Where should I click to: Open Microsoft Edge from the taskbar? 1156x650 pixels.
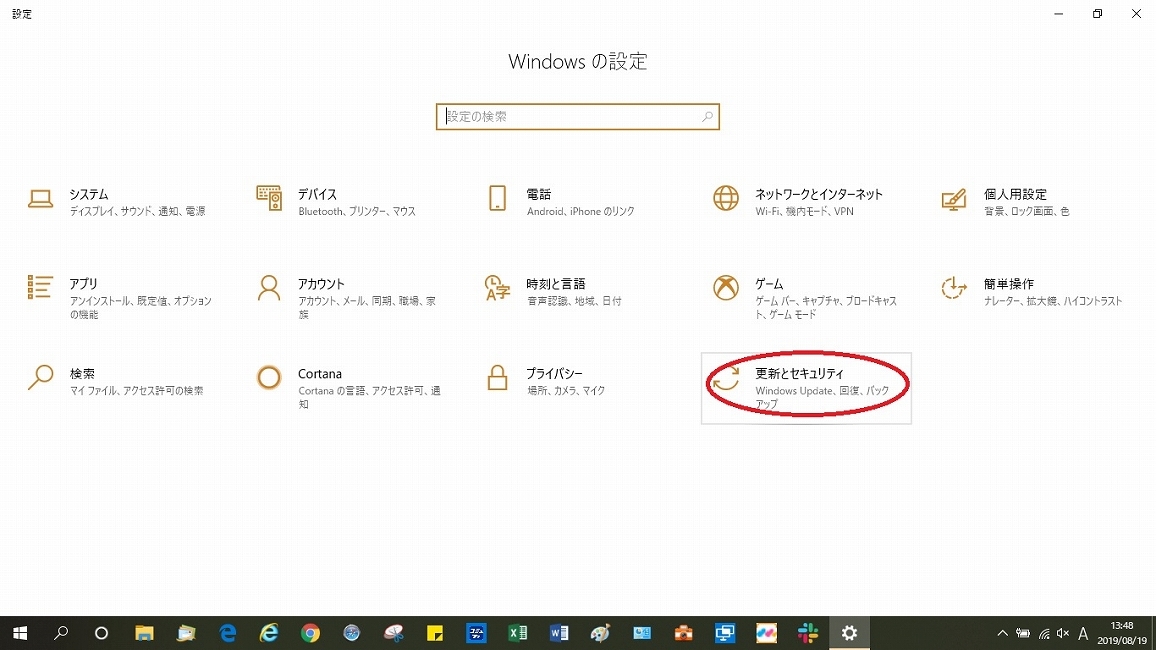point(228,633)
